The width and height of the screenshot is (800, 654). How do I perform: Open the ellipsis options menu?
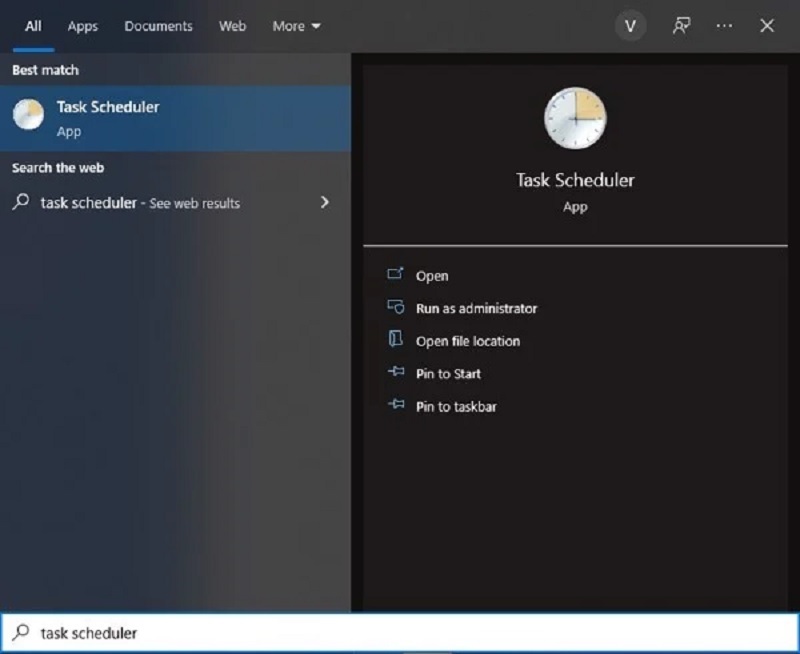(726, 25)
